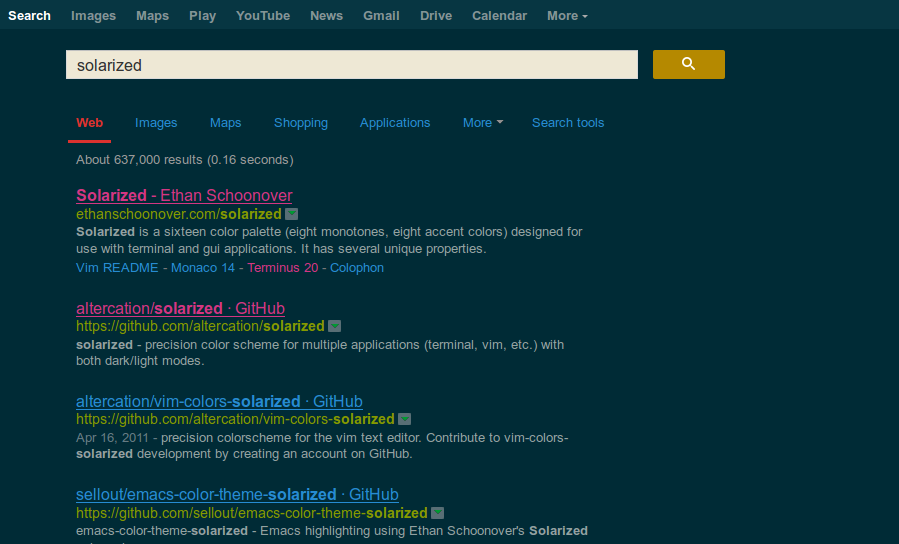Open Solarized - Ethan Schoonover result
Viewport: 899px width, 544px height.
[184, 195]
